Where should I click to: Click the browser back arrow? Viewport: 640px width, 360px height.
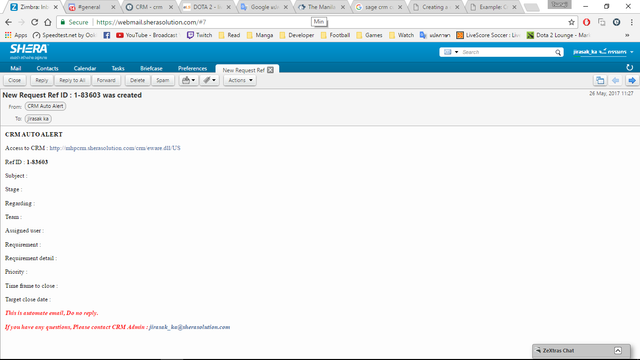coord(8,22)
